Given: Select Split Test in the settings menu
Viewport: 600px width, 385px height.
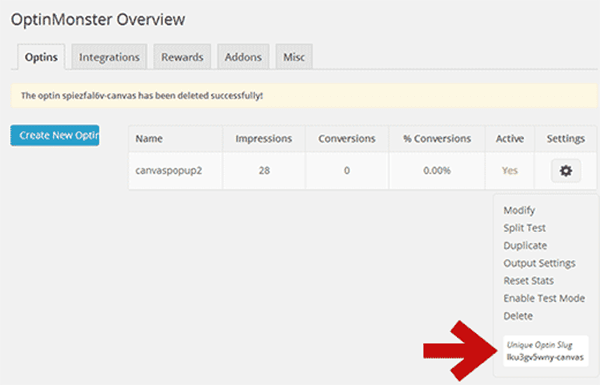Looking at the screenshot, I should tap(524, 228).
